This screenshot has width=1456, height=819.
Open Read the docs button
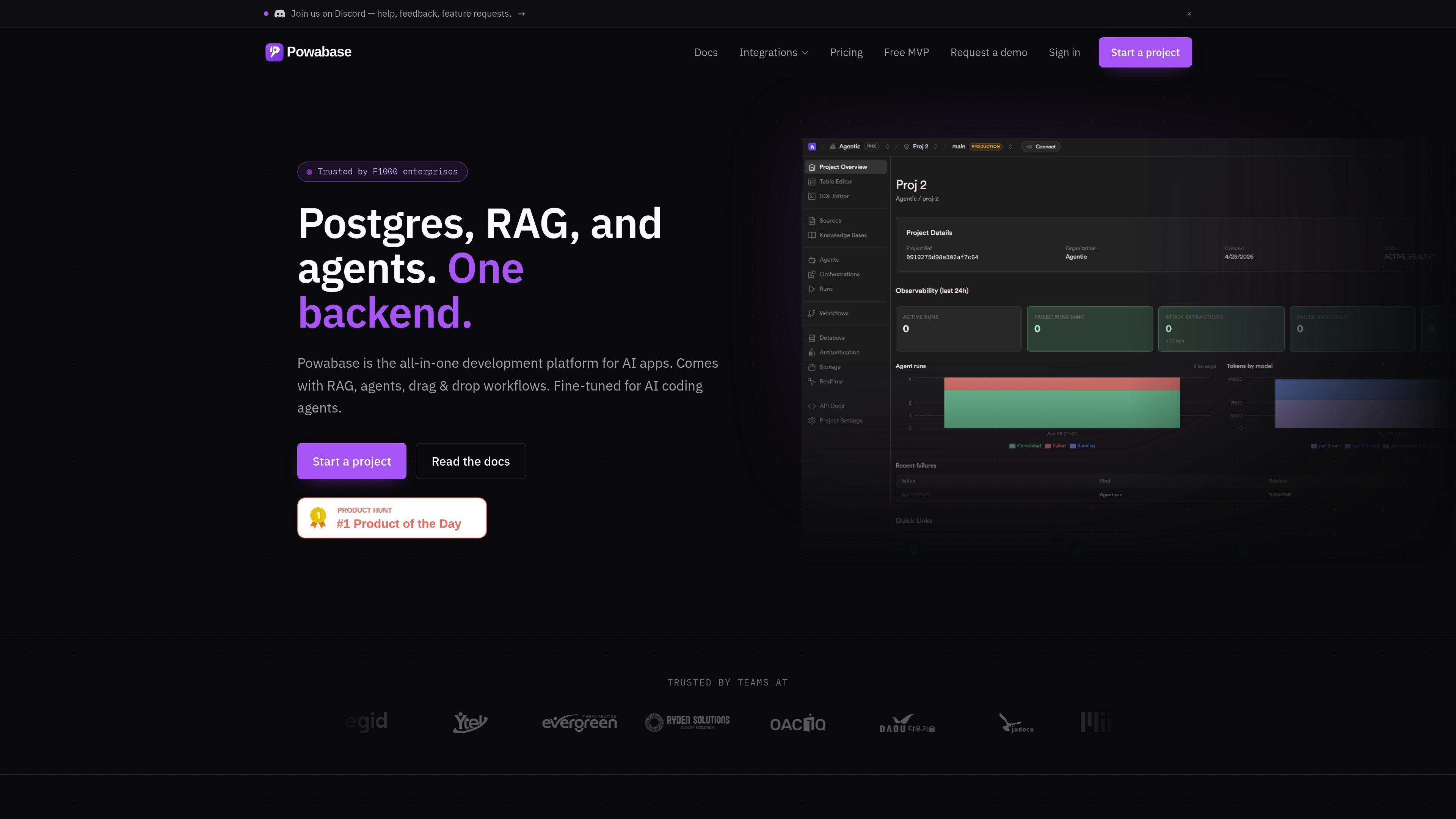(x=471, y=461)
